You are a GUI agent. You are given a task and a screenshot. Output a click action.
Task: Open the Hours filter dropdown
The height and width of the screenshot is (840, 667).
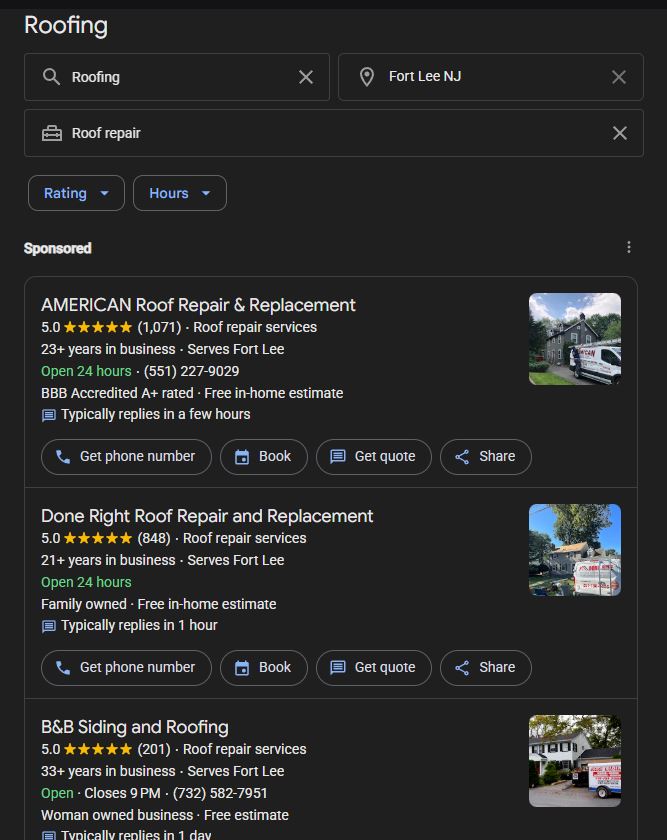point(179,193)
